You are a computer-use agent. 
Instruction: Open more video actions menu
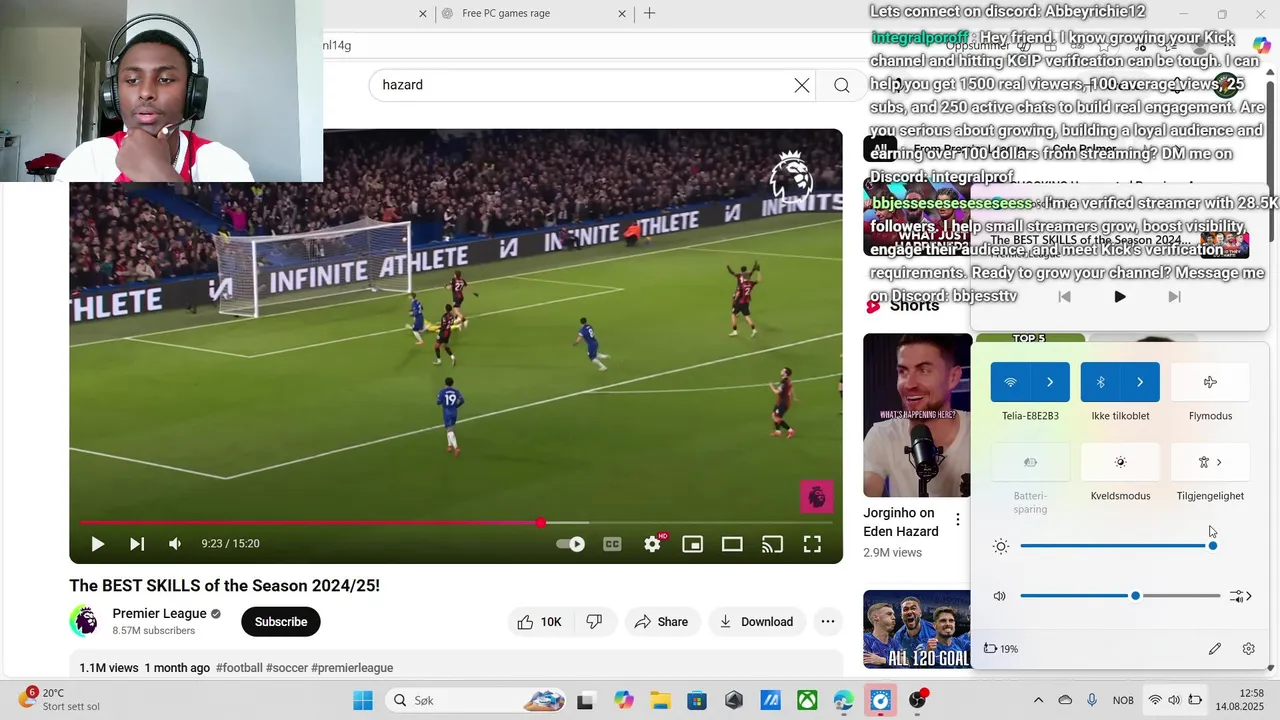[x=828, y=622]
